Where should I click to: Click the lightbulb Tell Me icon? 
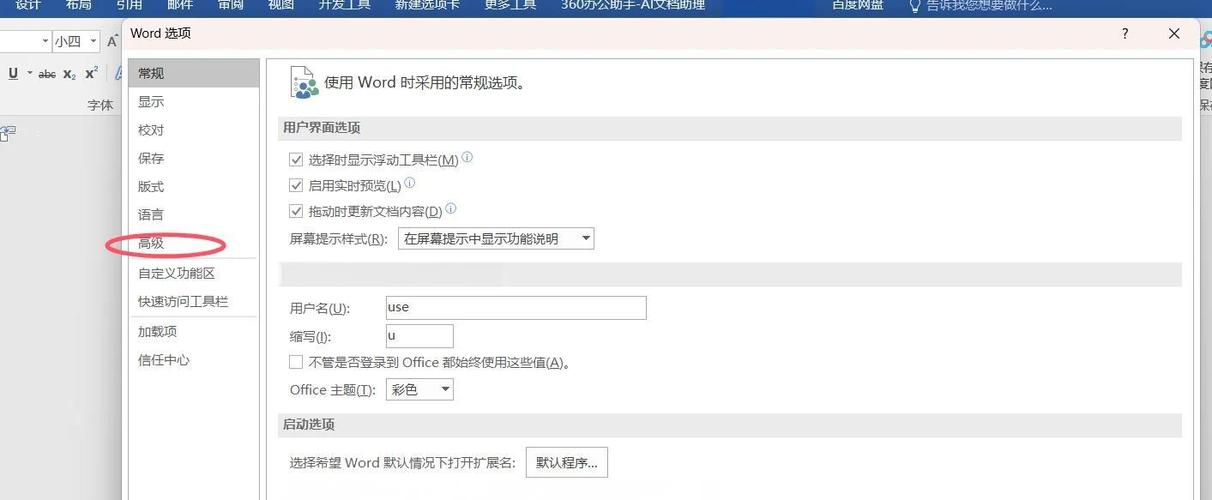point(914,5)
